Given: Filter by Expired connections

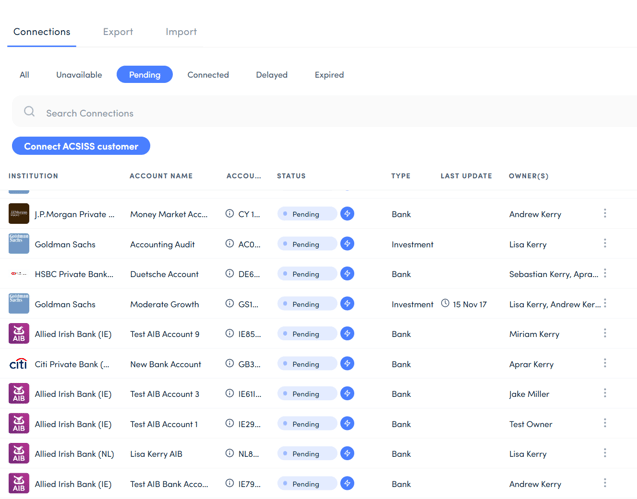Looking at the screenshot, I should pyautogui.click(x=329, y=75).
